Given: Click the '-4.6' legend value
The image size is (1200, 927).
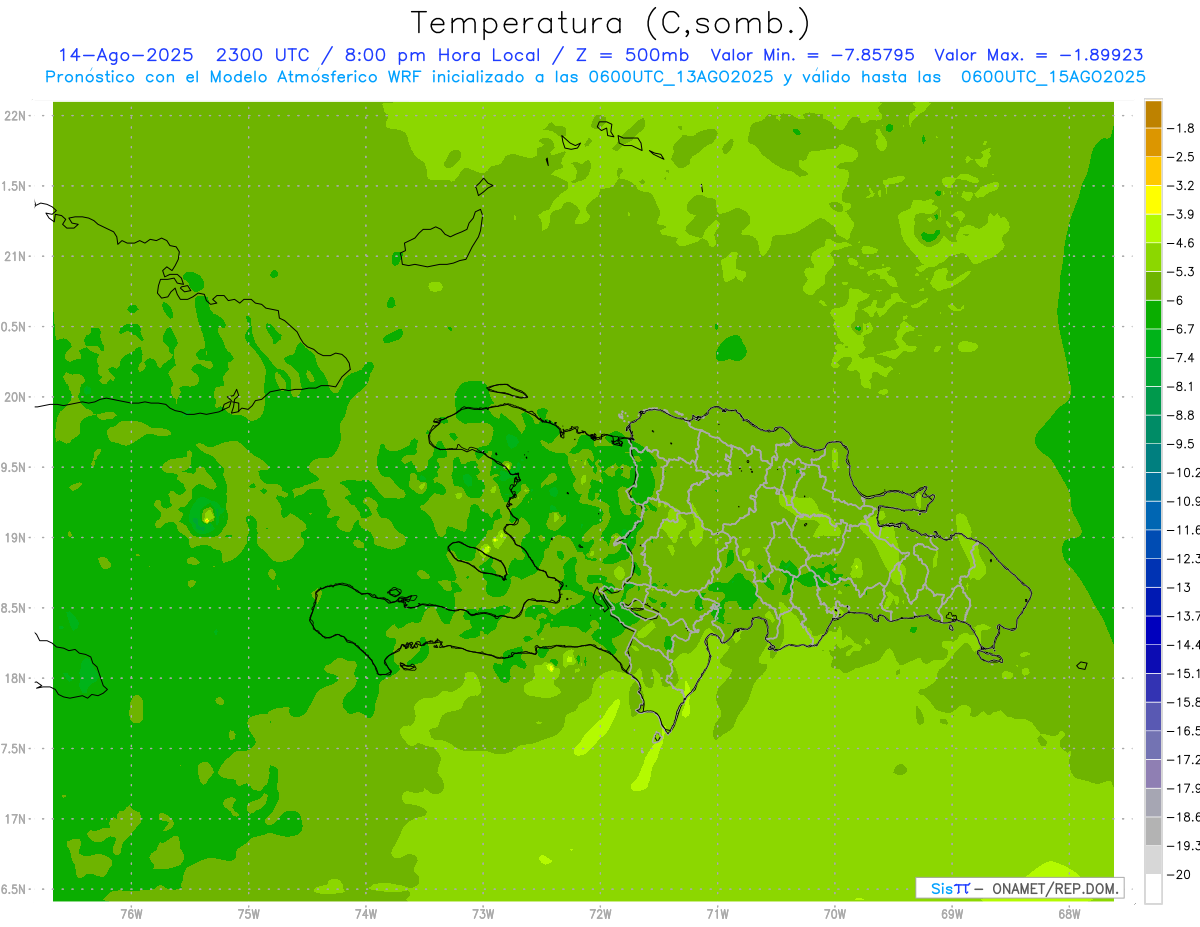Looking at the screenshot, I should point(1181,243).
